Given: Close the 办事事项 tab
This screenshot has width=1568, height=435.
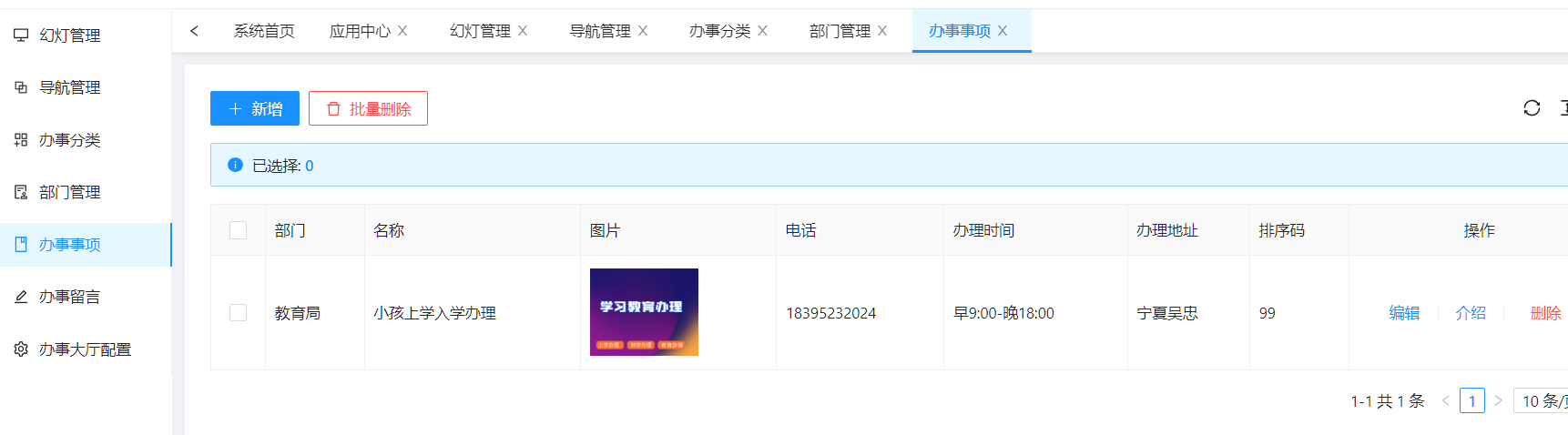Looking at the screenshot, I should pos(1003,31).
